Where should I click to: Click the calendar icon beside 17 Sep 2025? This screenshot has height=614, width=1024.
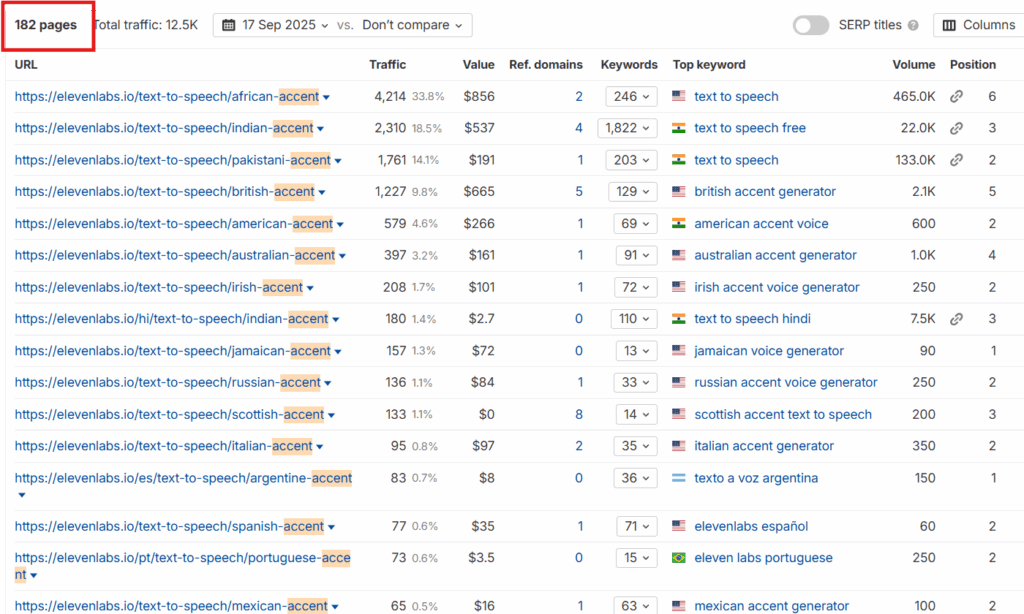229,25
